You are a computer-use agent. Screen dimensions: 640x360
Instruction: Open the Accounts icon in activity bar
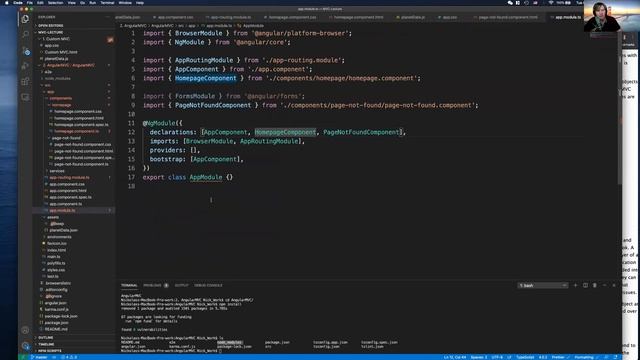point(25,330)
